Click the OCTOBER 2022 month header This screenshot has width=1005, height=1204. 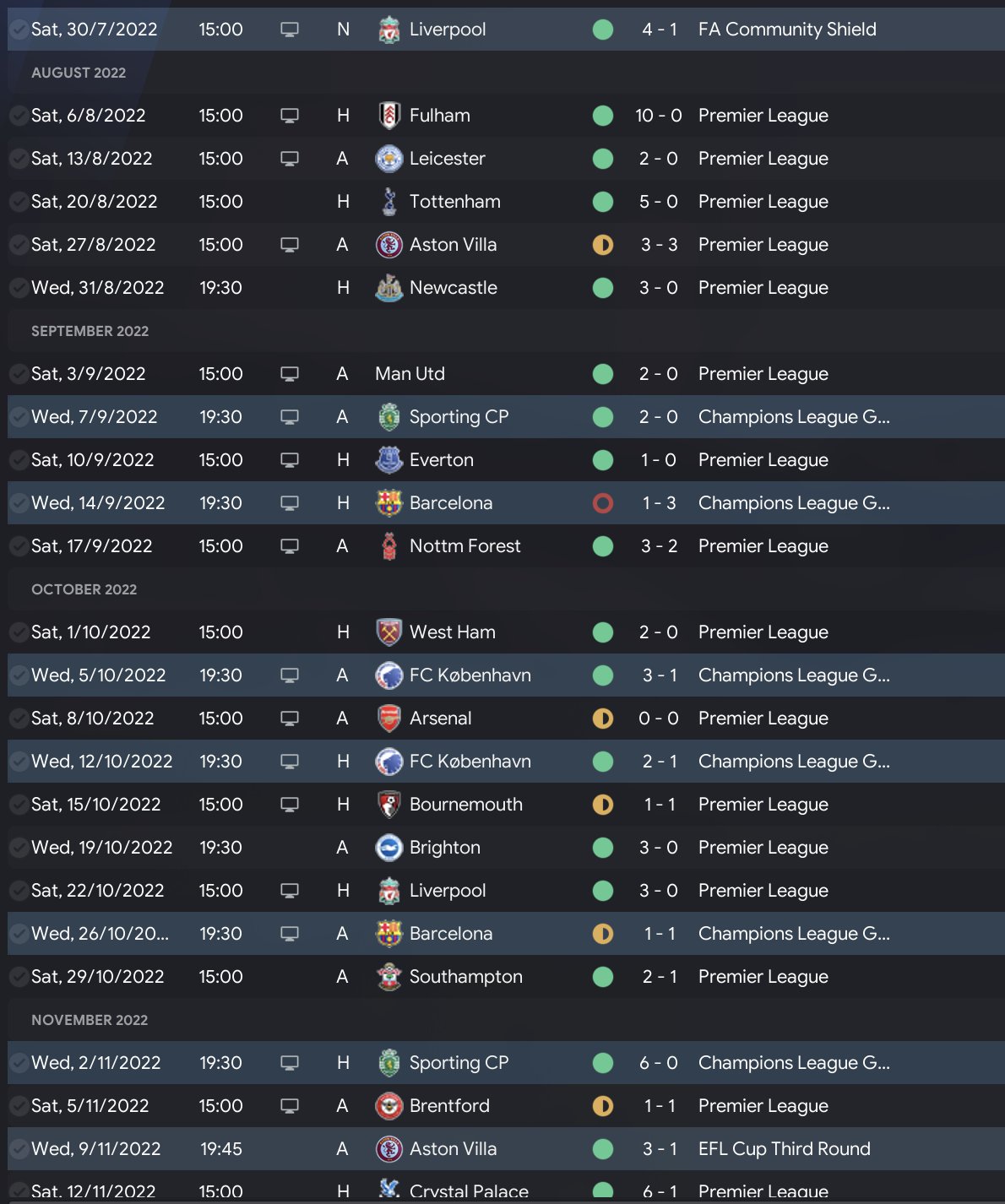[x=84, y=589]
